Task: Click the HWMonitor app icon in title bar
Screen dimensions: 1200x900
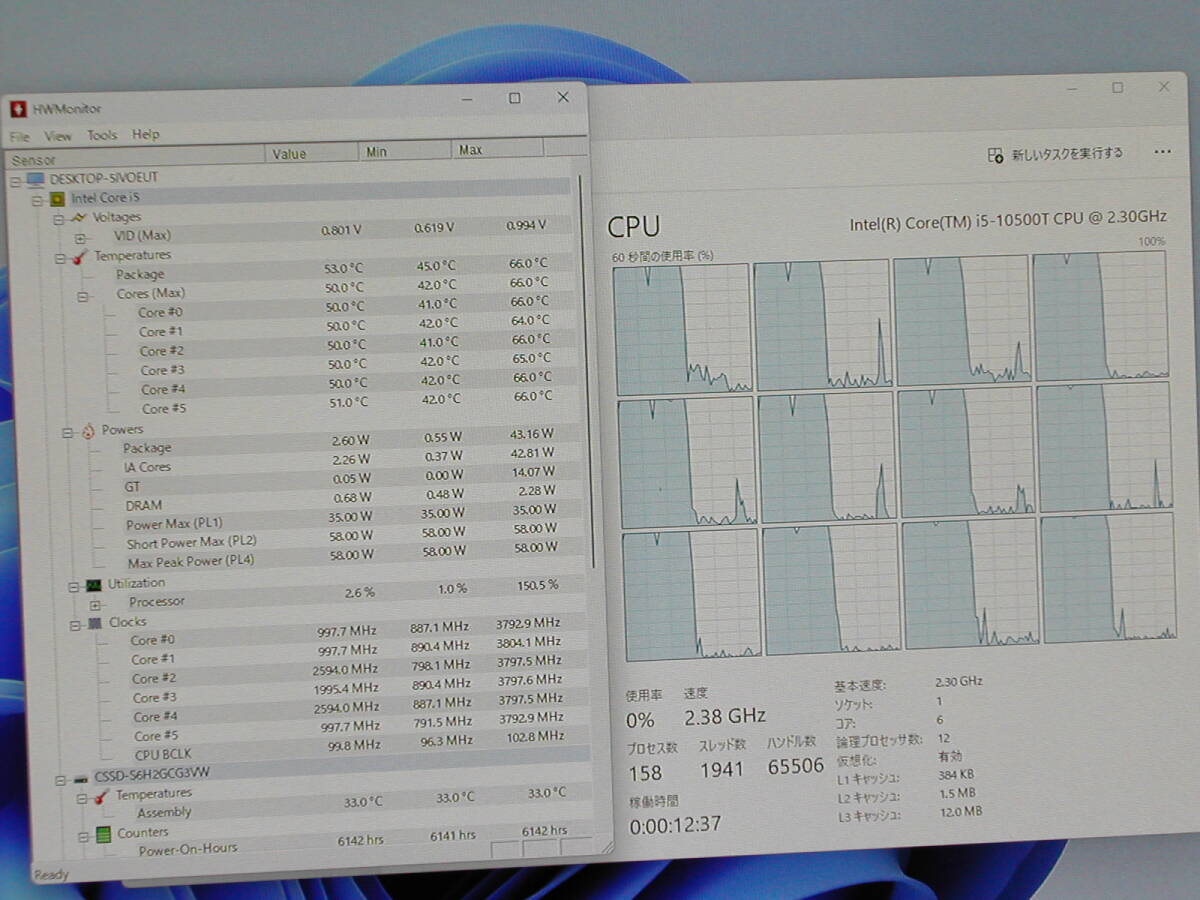Action: pos(18,109)
